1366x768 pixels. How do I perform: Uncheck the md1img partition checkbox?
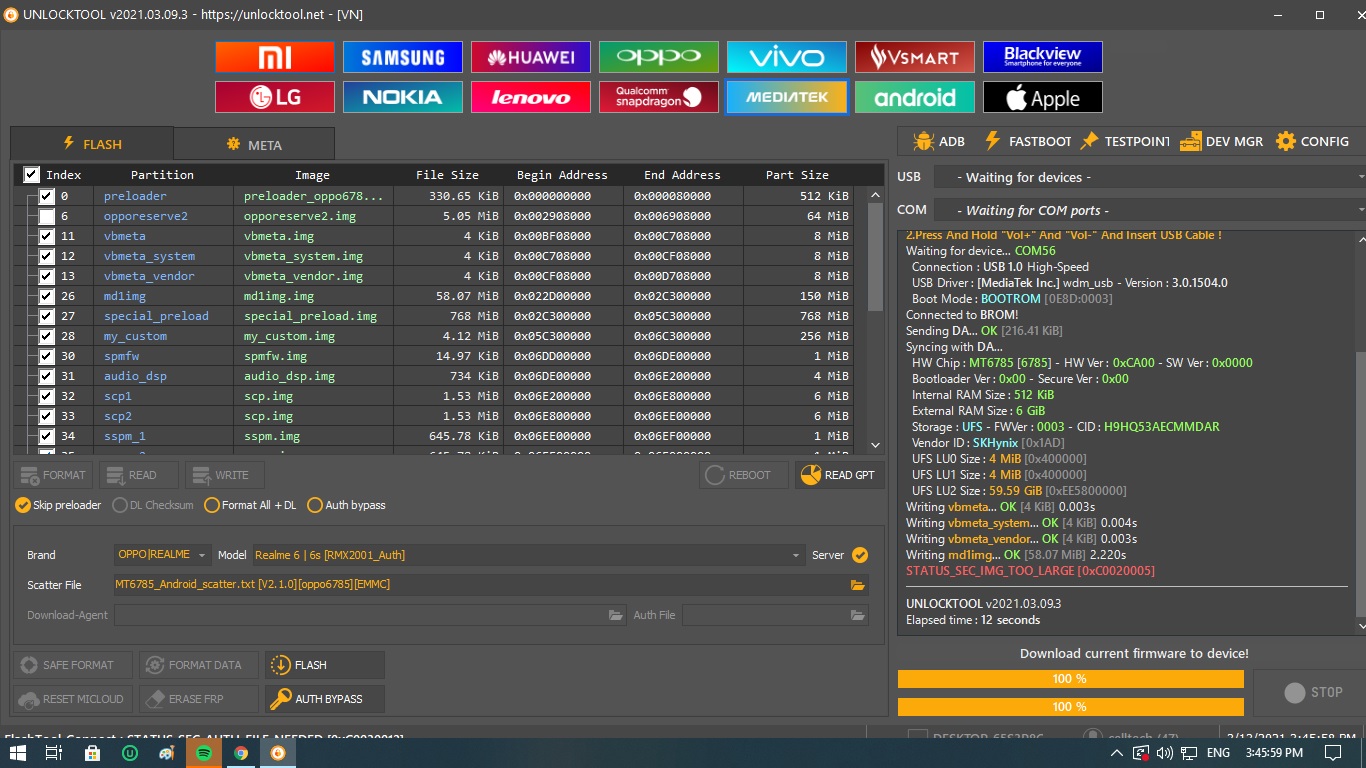coord(47,296)
